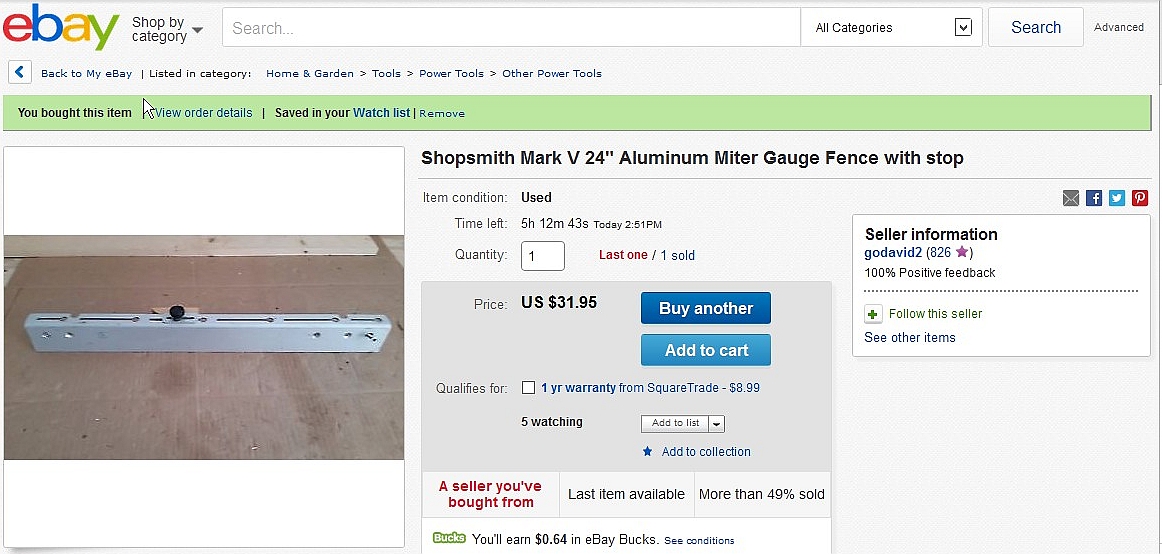Screen dimensions: 1162x554
Task: Open the miter gauge fence product photo
Action: pos(204,347)
